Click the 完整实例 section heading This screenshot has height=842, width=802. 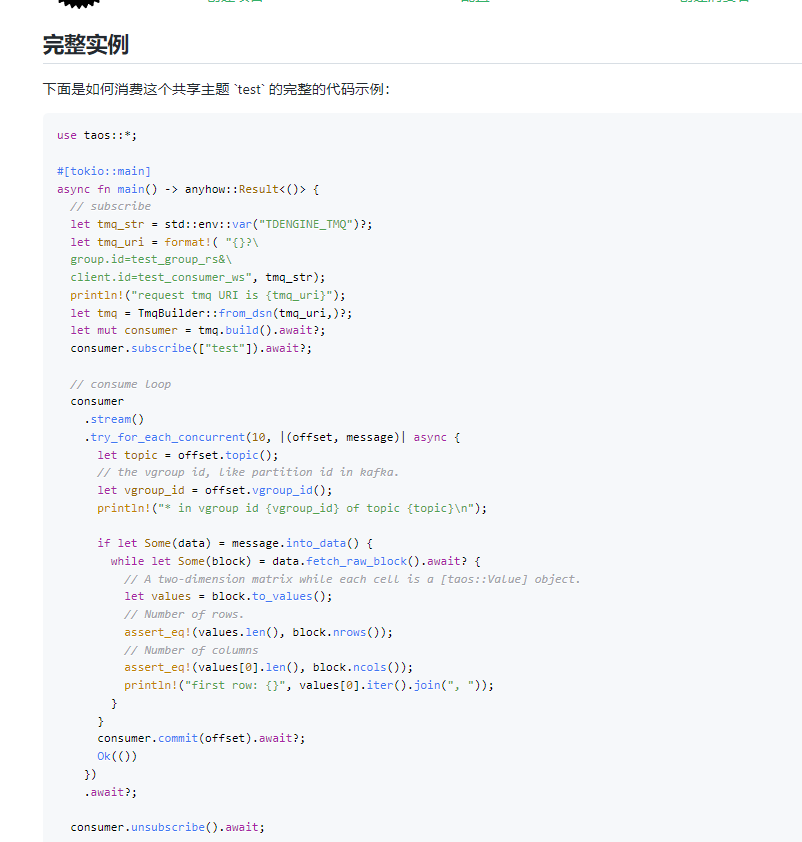[86, 45]
